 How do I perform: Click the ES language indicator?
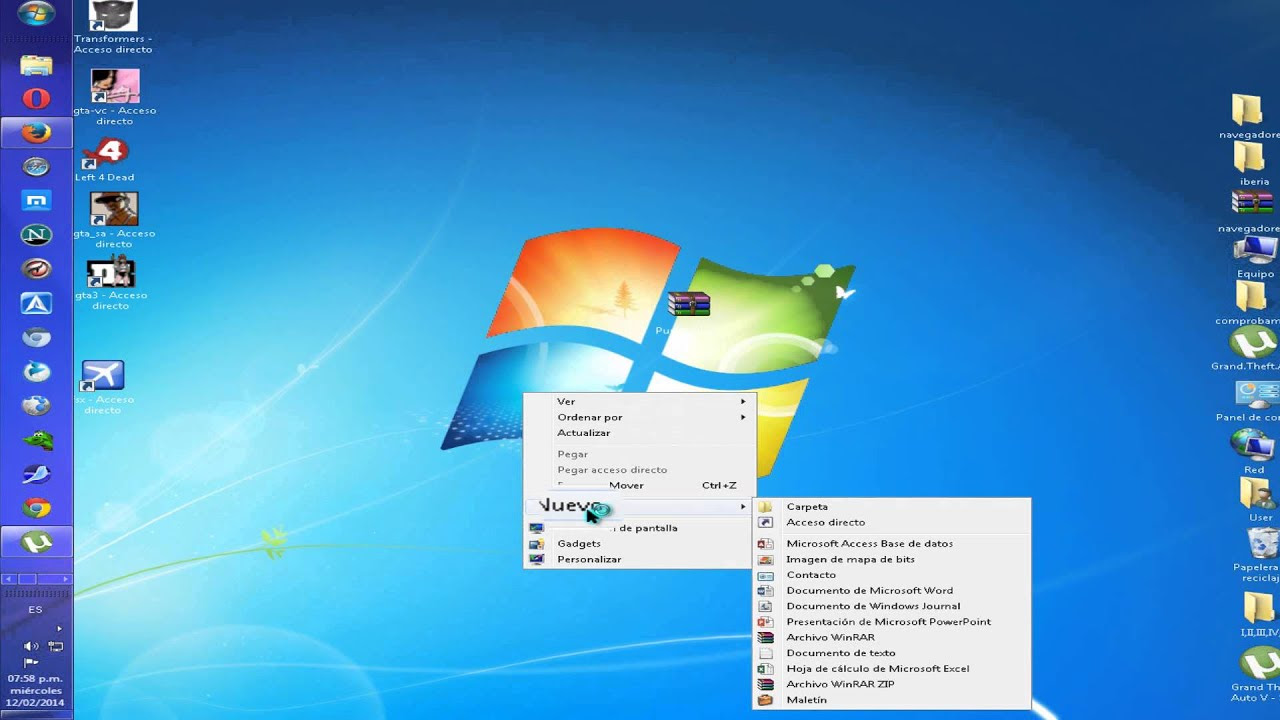pyautogui.click(x=35, y=610)
